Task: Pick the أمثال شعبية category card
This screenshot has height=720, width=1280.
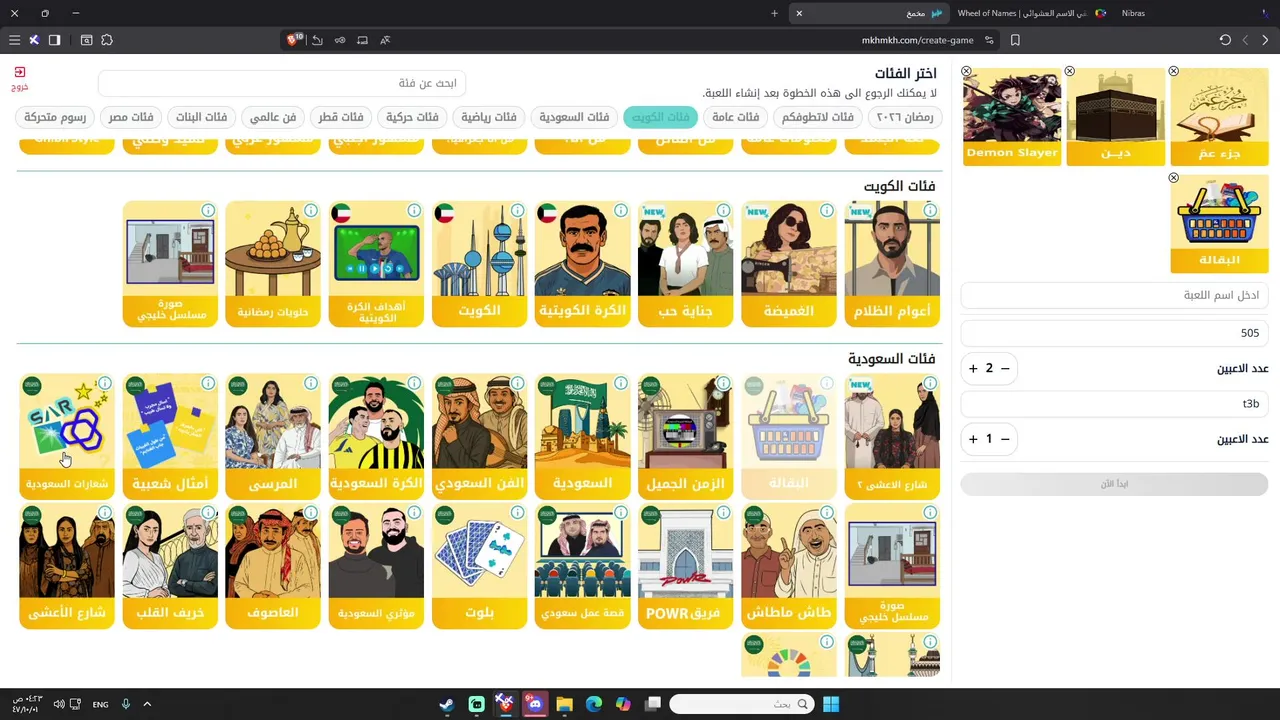Action: [170, 437]
